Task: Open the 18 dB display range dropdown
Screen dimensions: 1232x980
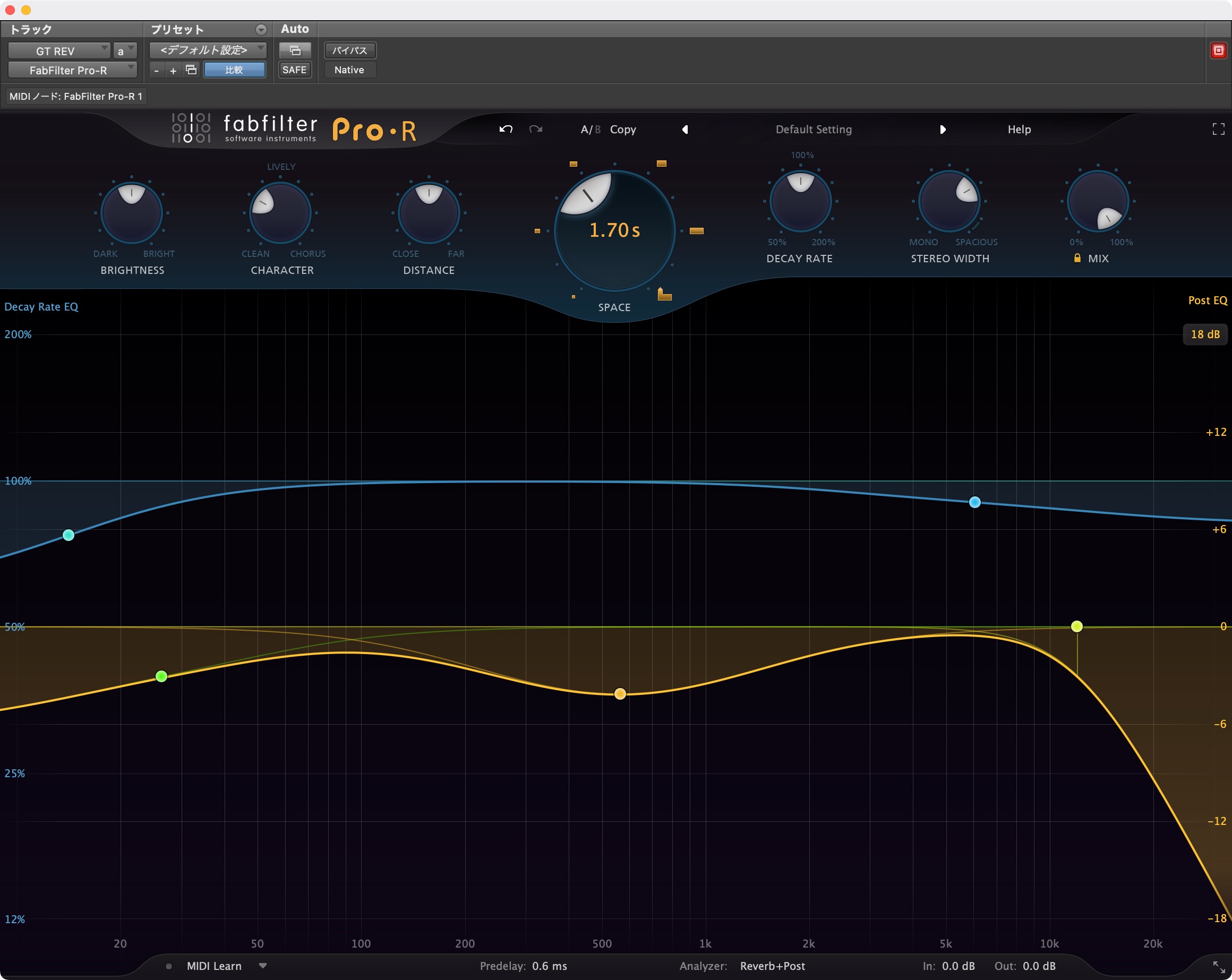Action: 1205,334
